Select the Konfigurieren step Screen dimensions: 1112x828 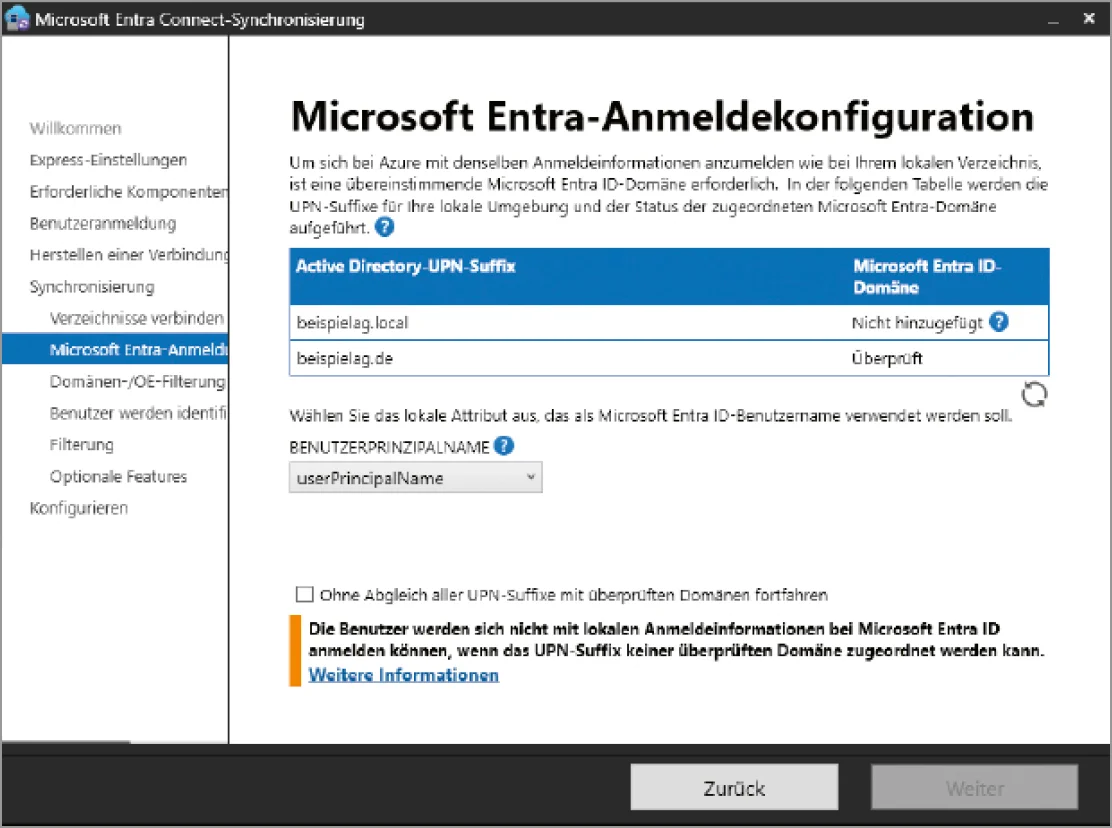pyautogui.click(x=79, y=508)
